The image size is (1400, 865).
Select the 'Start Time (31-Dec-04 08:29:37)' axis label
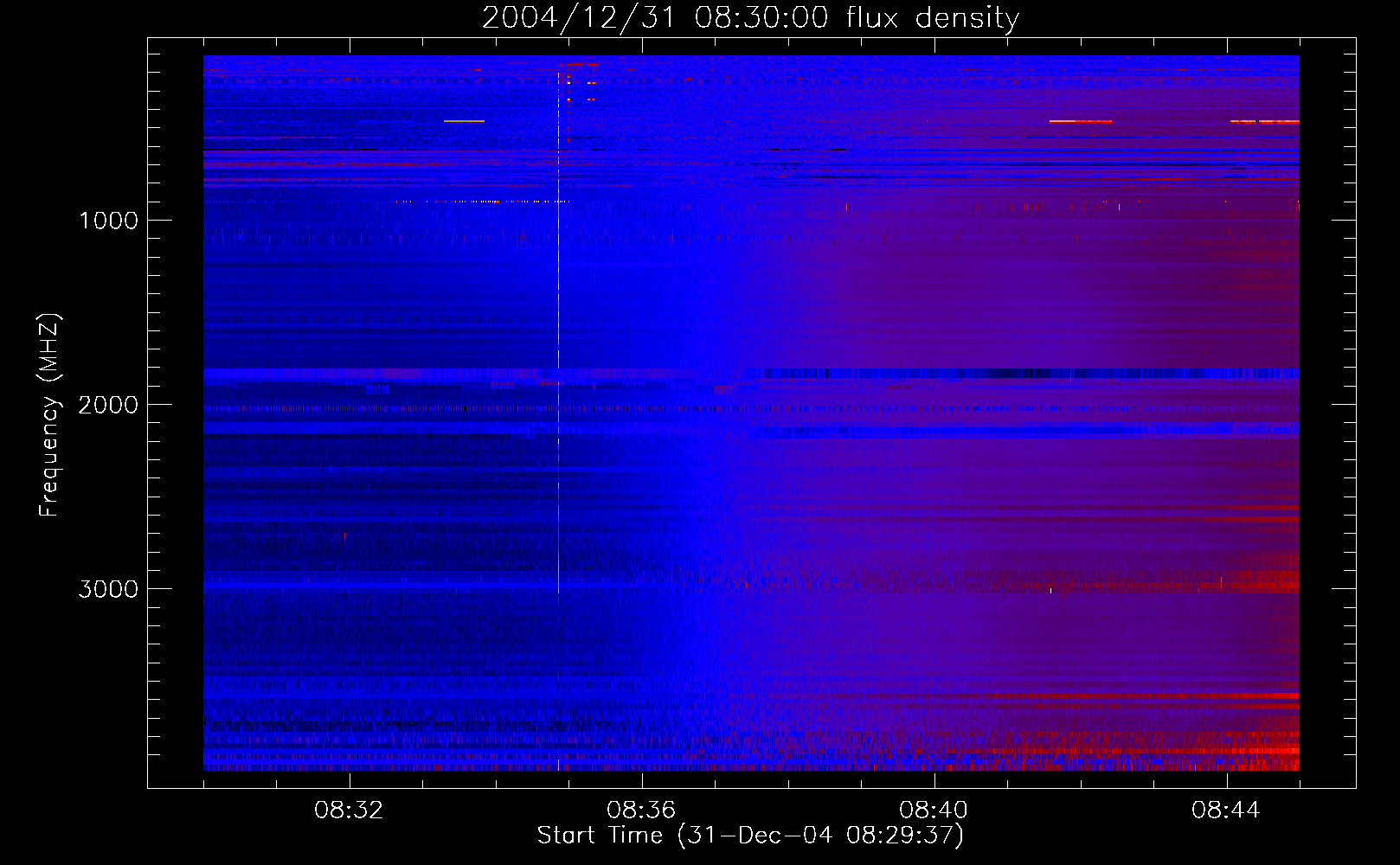click(x=750, y=836)
